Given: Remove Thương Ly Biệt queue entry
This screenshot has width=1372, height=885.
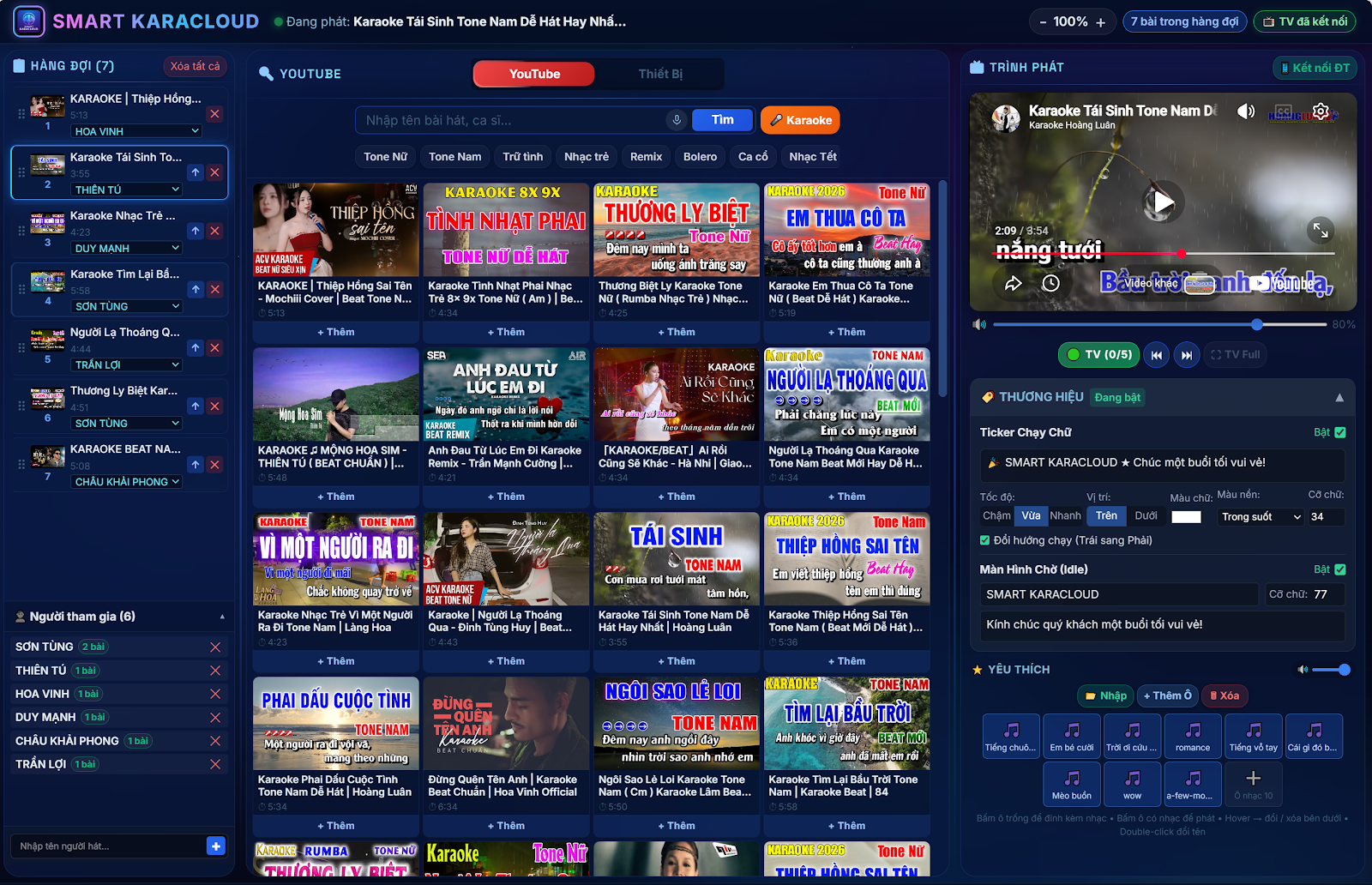Looking at the screenshot, I should tap(215, 406).
